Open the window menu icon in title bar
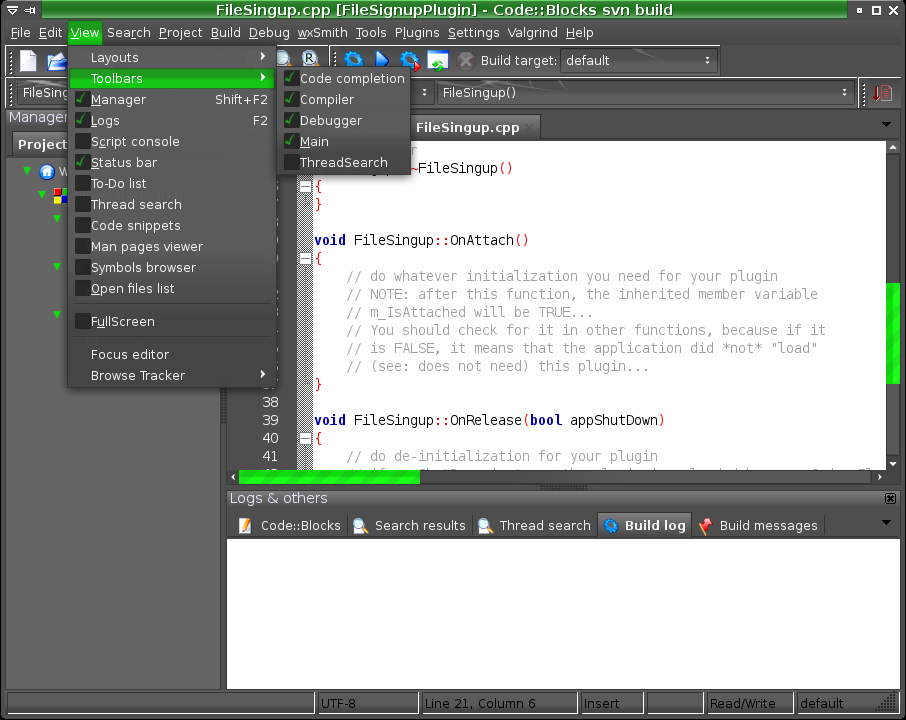The width and height of the screenshot is (906, 720). click(12, 10)
